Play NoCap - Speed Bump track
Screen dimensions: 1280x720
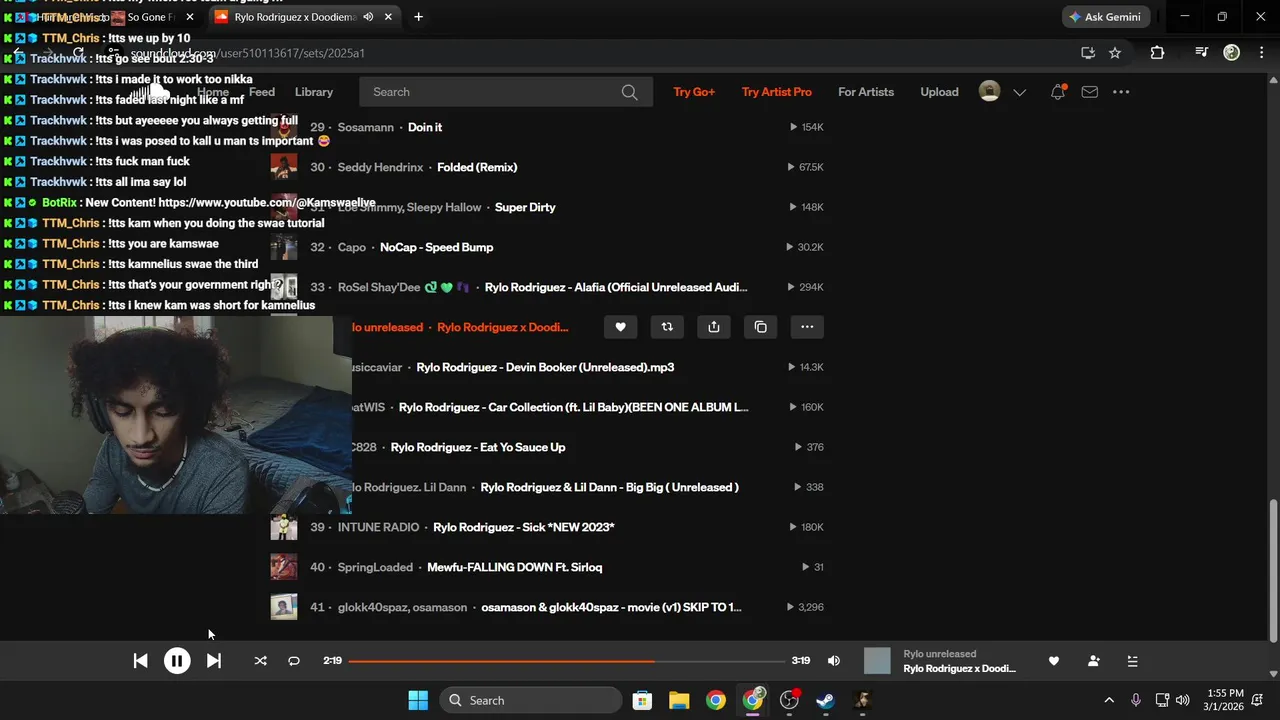436,247
